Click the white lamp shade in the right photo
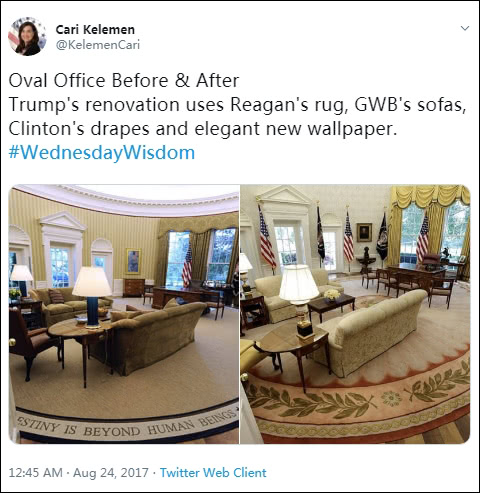The height and width of the screenshot is (493, 480). (299, 283)
